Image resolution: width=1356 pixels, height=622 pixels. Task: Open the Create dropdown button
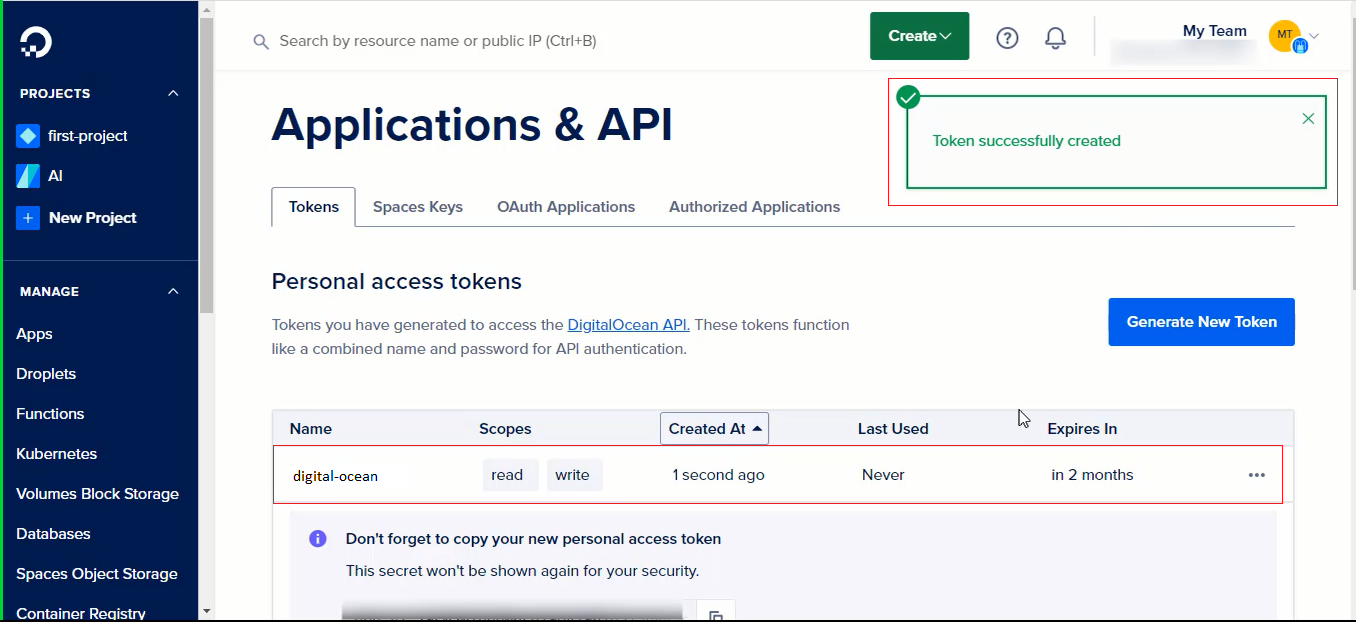[x=919, y=36]
